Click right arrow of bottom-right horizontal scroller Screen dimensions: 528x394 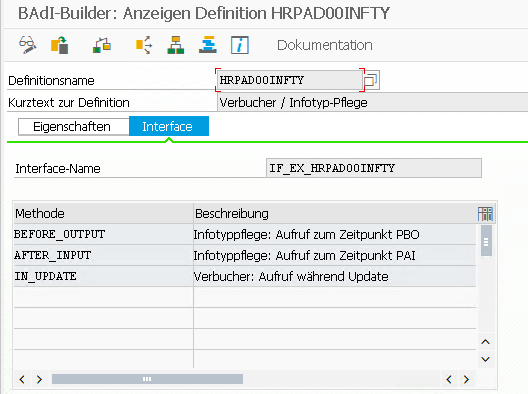(x=466, y=380)
